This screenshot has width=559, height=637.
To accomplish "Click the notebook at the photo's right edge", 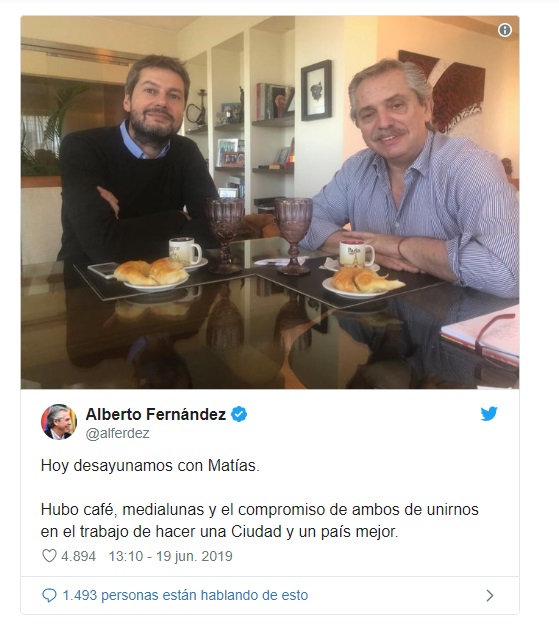I will [482, 336].
